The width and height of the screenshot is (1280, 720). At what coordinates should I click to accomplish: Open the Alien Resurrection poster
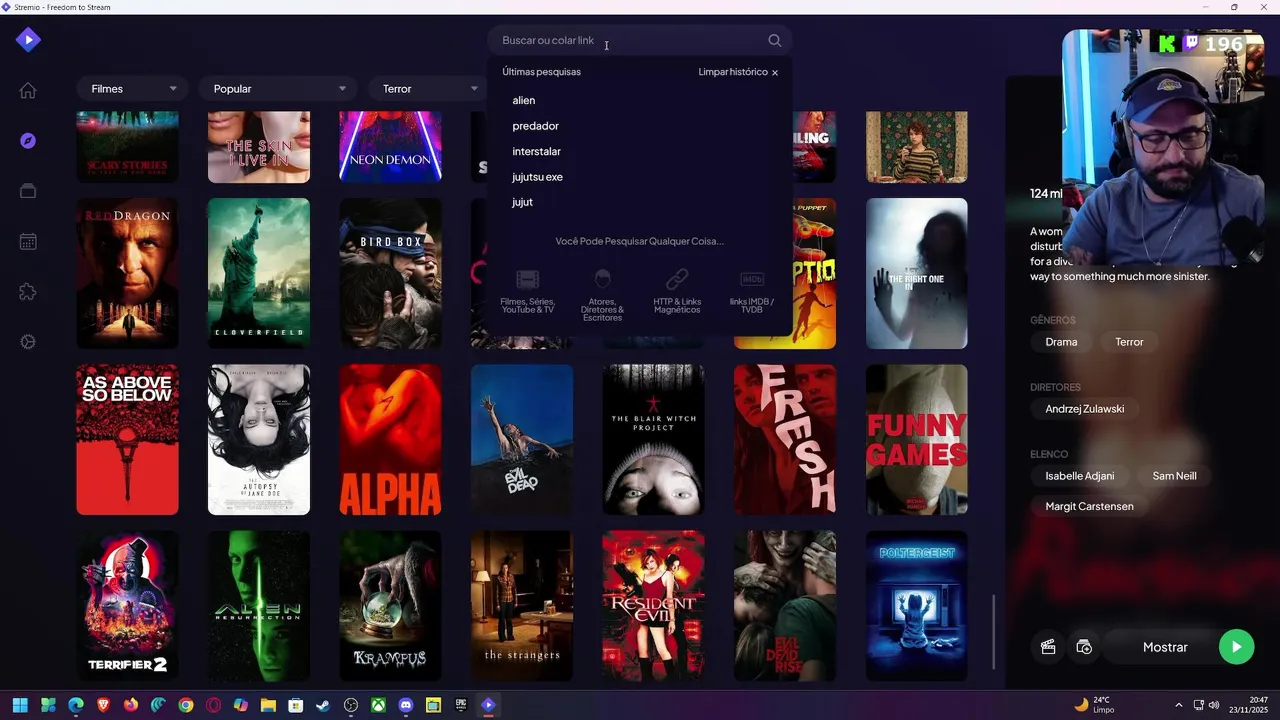pyautogui.click(x=259, y=606)
